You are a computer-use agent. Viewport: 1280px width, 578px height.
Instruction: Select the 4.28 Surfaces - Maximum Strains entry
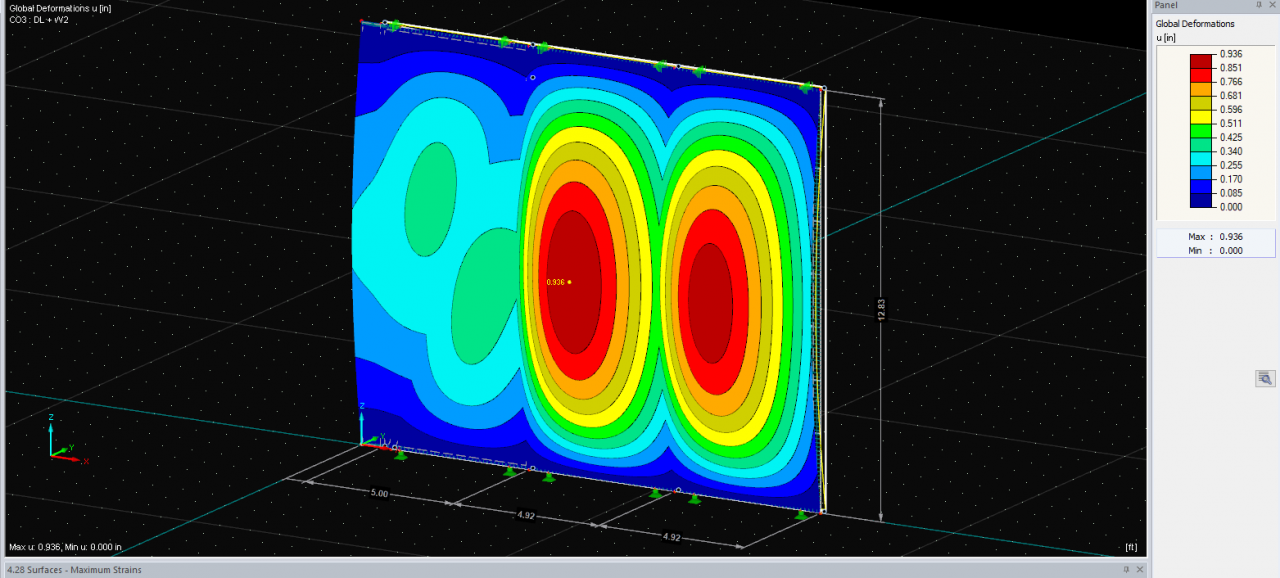[75, 569]
